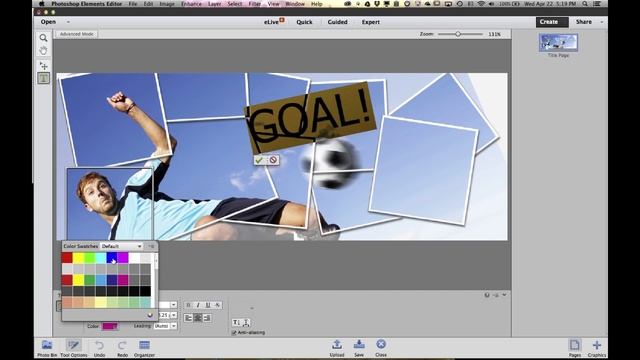Toggle the Anti-aliasing checkbox
This screenshot has width=640, height=360.
[x=234, y=333]
